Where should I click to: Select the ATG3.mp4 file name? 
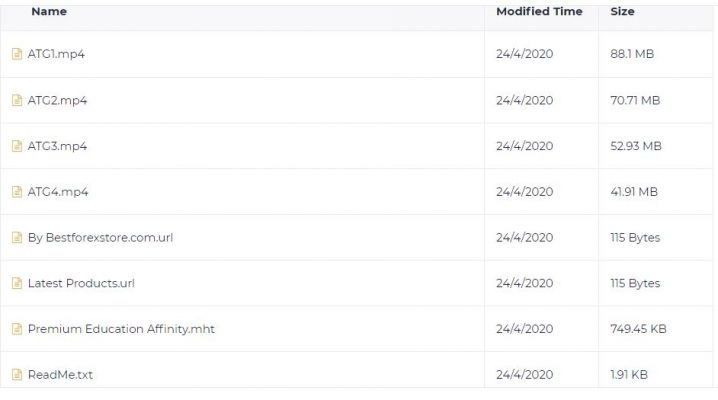click(x=57, y=146)
